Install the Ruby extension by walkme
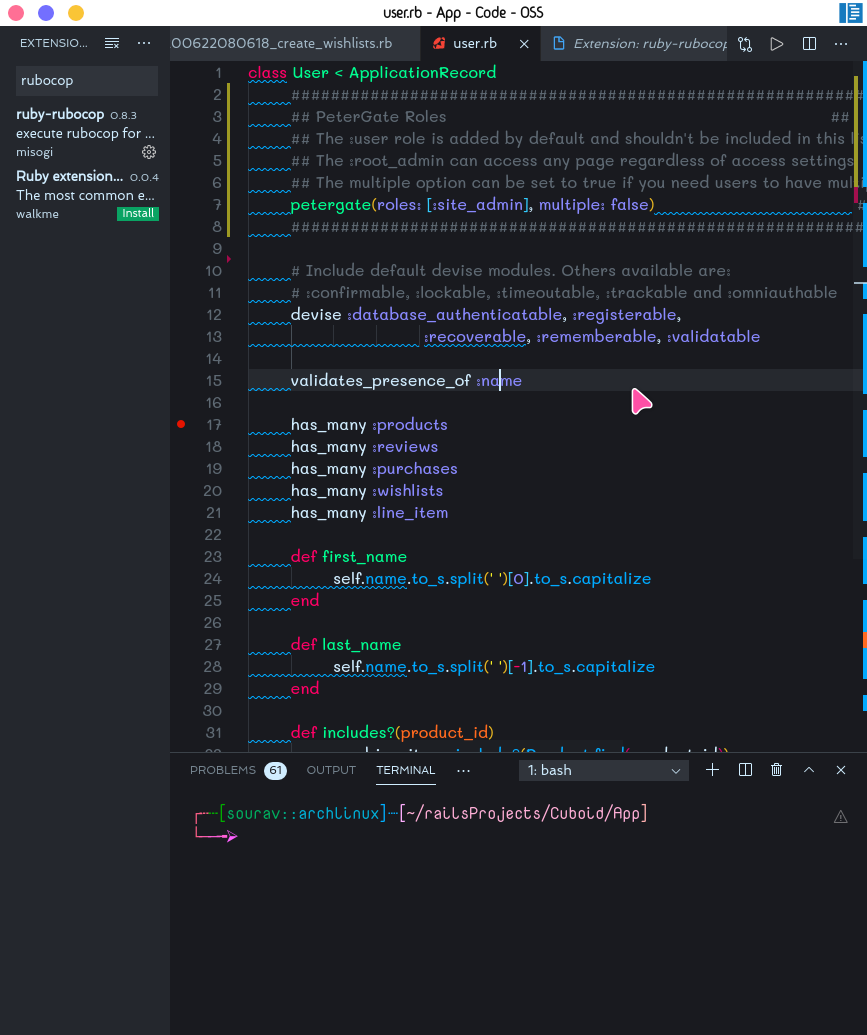 tap(138, 214)
